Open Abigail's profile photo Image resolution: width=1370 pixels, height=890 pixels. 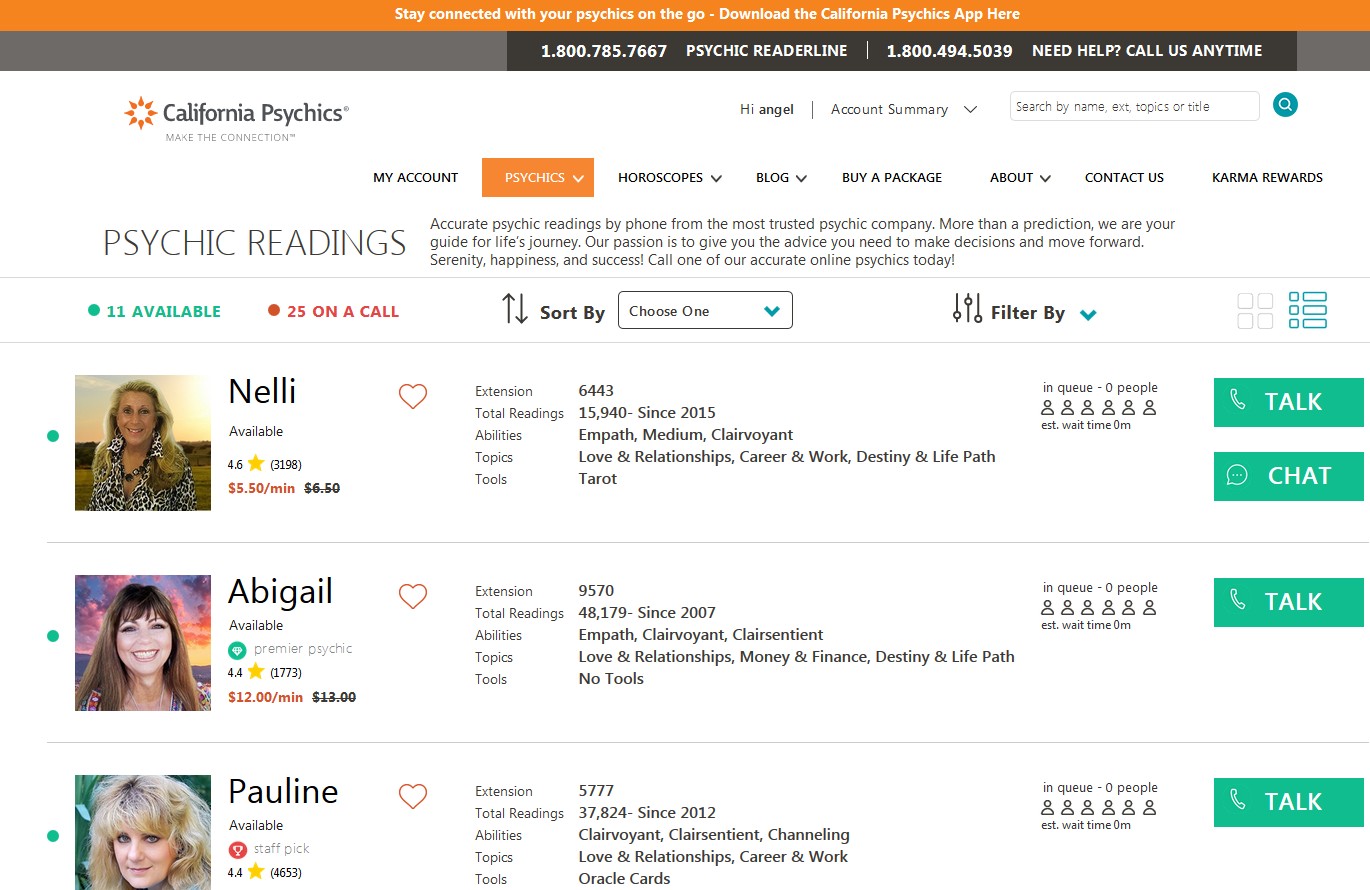click(x=143, y=643)
